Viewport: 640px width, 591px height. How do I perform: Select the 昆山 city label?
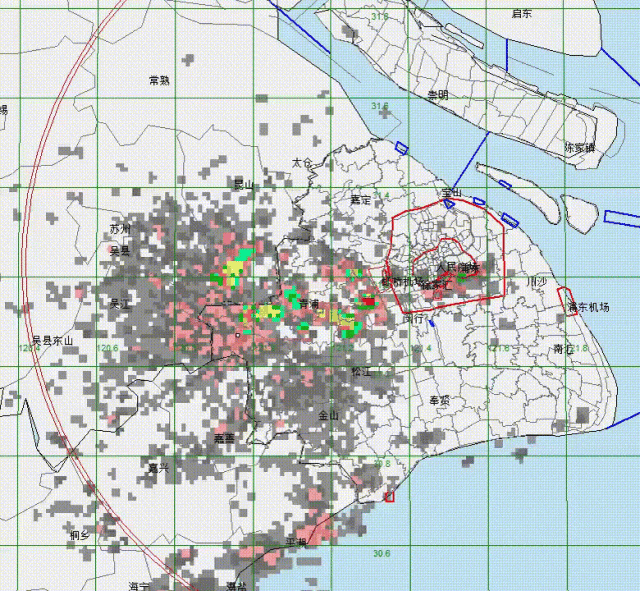coord(244,184)
